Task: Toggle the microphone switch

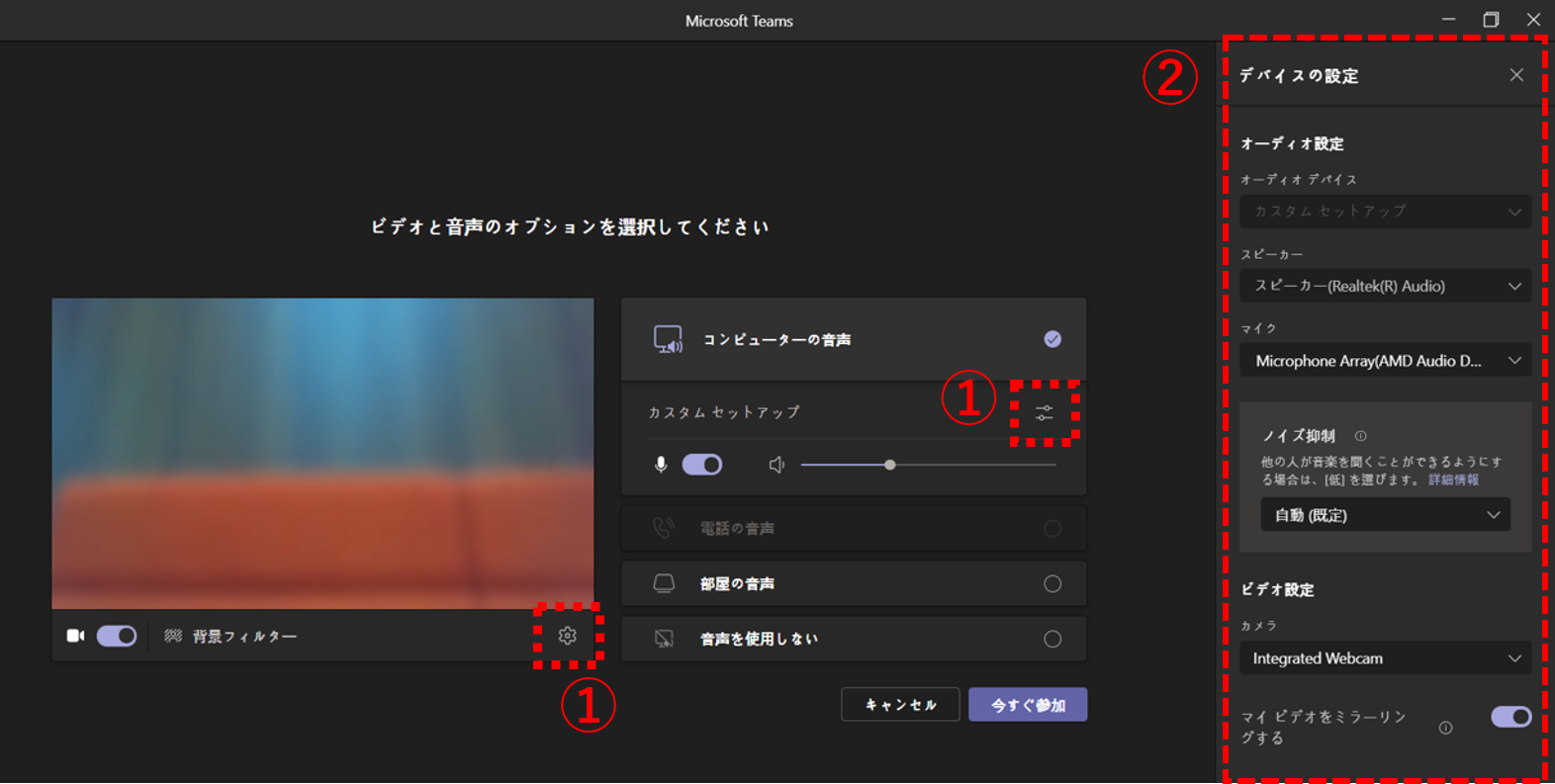Action: click(702, 465)
